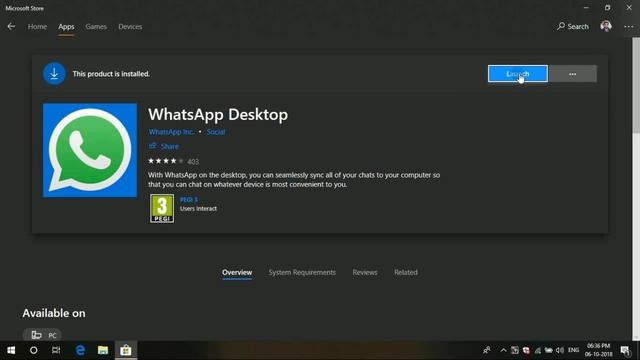This screenshot has height=360, width=640.
Task: Click the star rating with 403 reviews
Action: click(173, 161)
